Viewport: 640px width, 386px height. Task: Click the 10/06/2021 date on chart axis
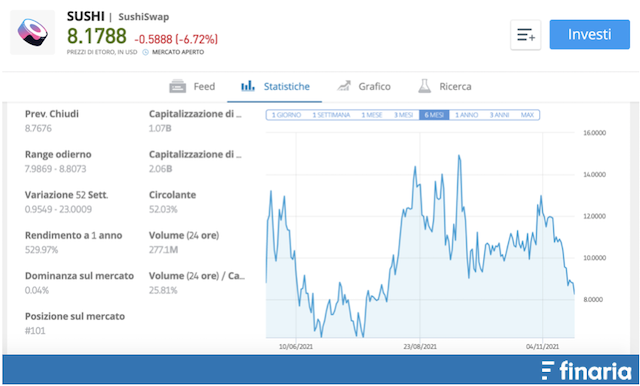296,347
